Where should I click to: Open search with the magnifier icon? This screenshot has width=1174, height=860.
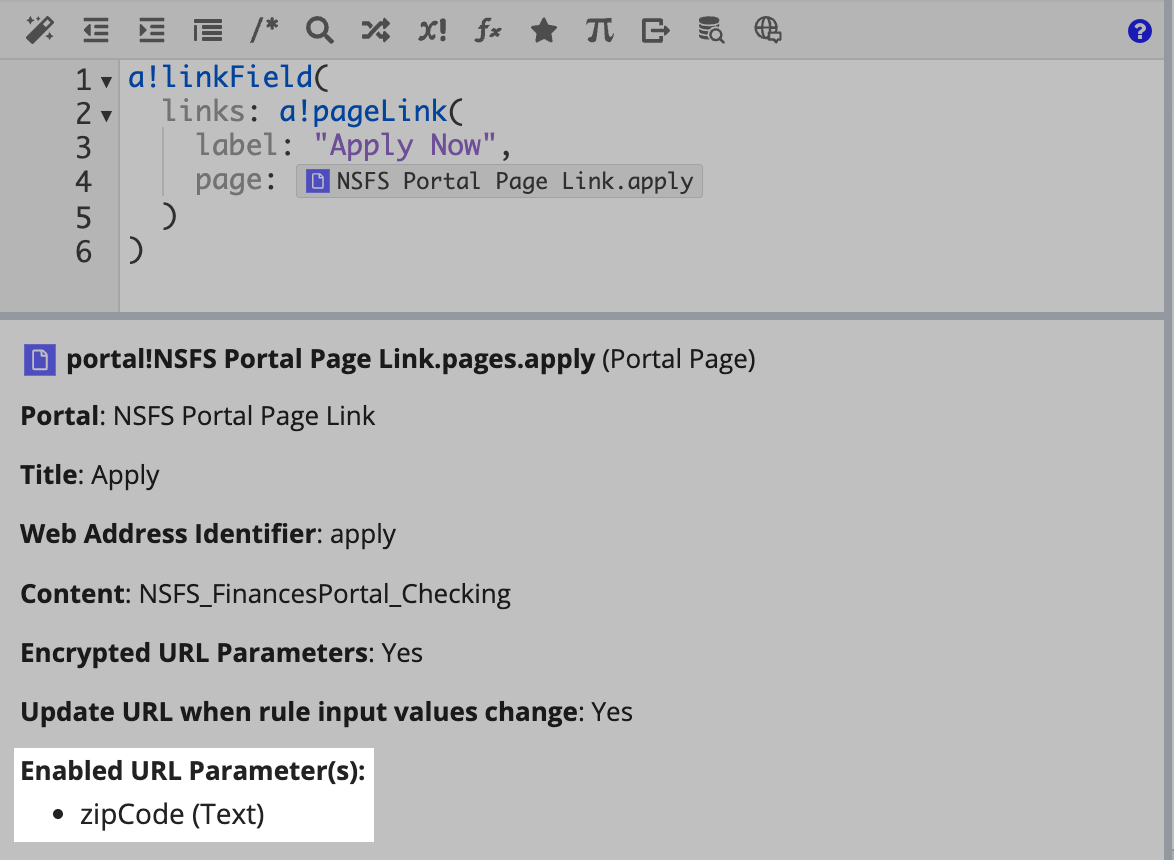coord(320,31)
